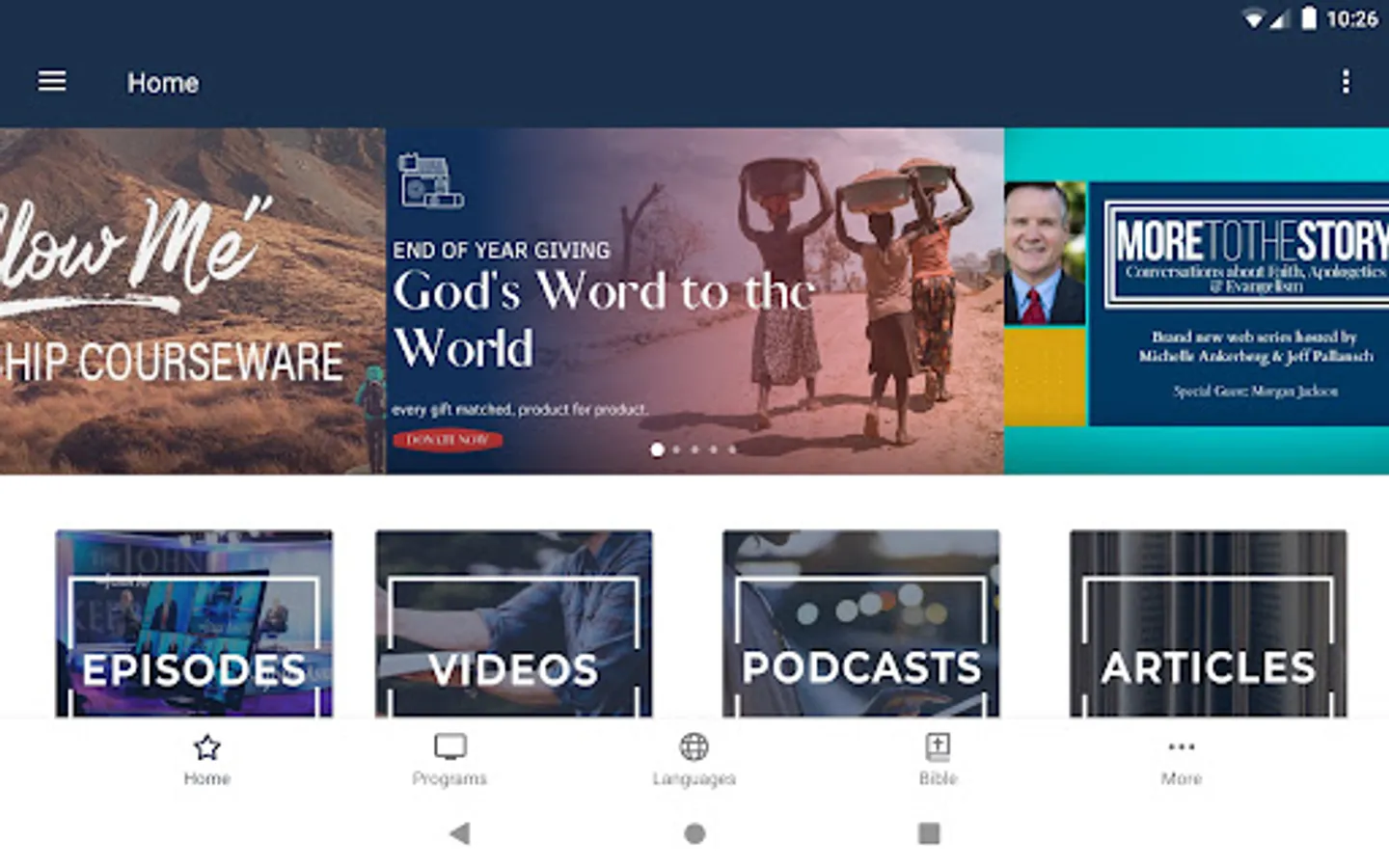1389x868 pixels.
Task: Tap the Languages globe icon
Action: click(694, 746)
